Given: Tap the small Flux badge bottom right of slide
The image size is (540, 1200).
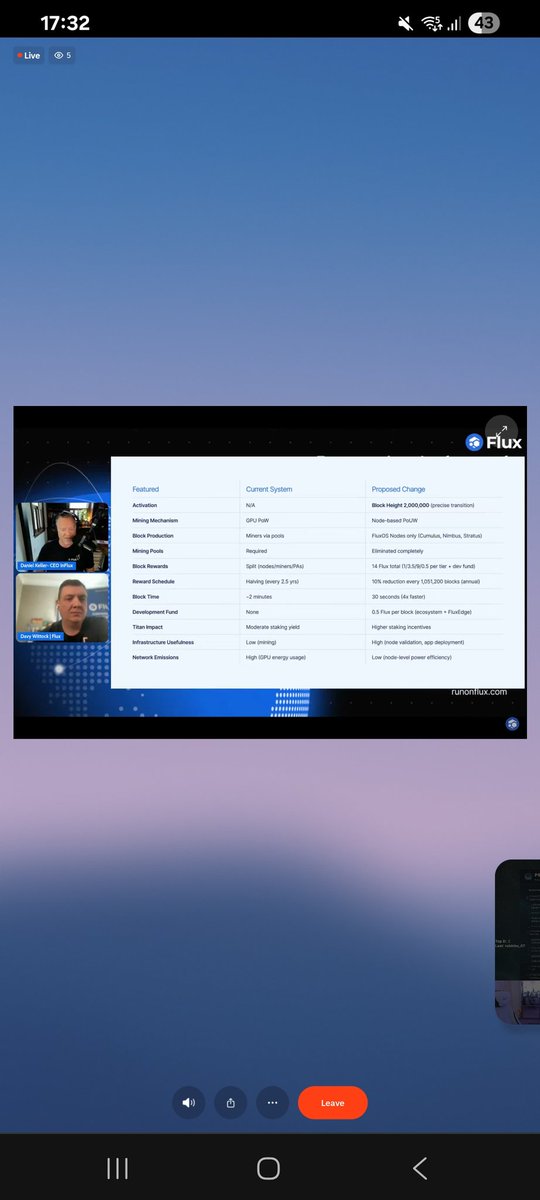Looking at the screenshot, I should click(x=512, y=723).
